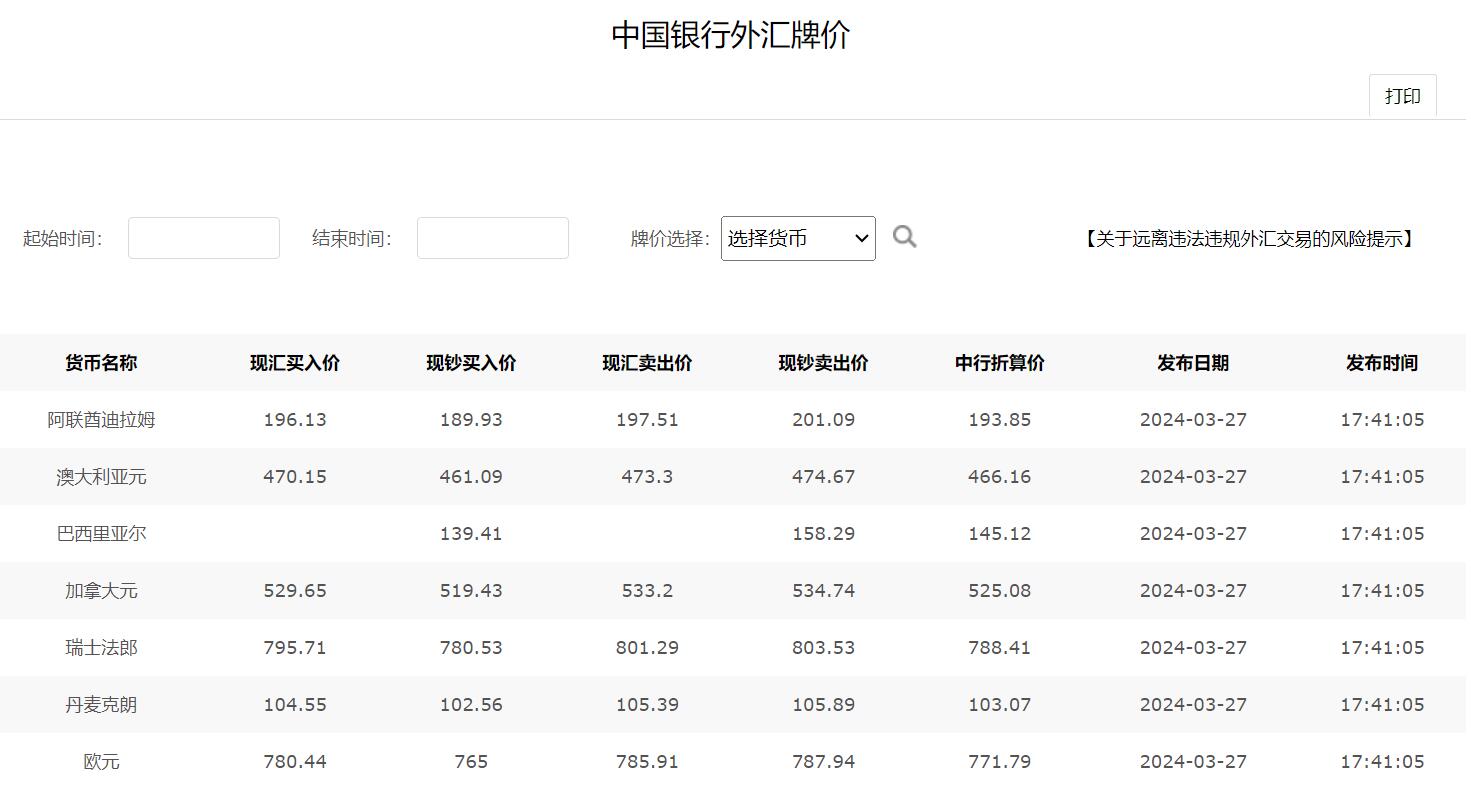Screen dimensions: 1471x787
Task: Click the 现汇买入价 column header
Action: coord(295,363)
